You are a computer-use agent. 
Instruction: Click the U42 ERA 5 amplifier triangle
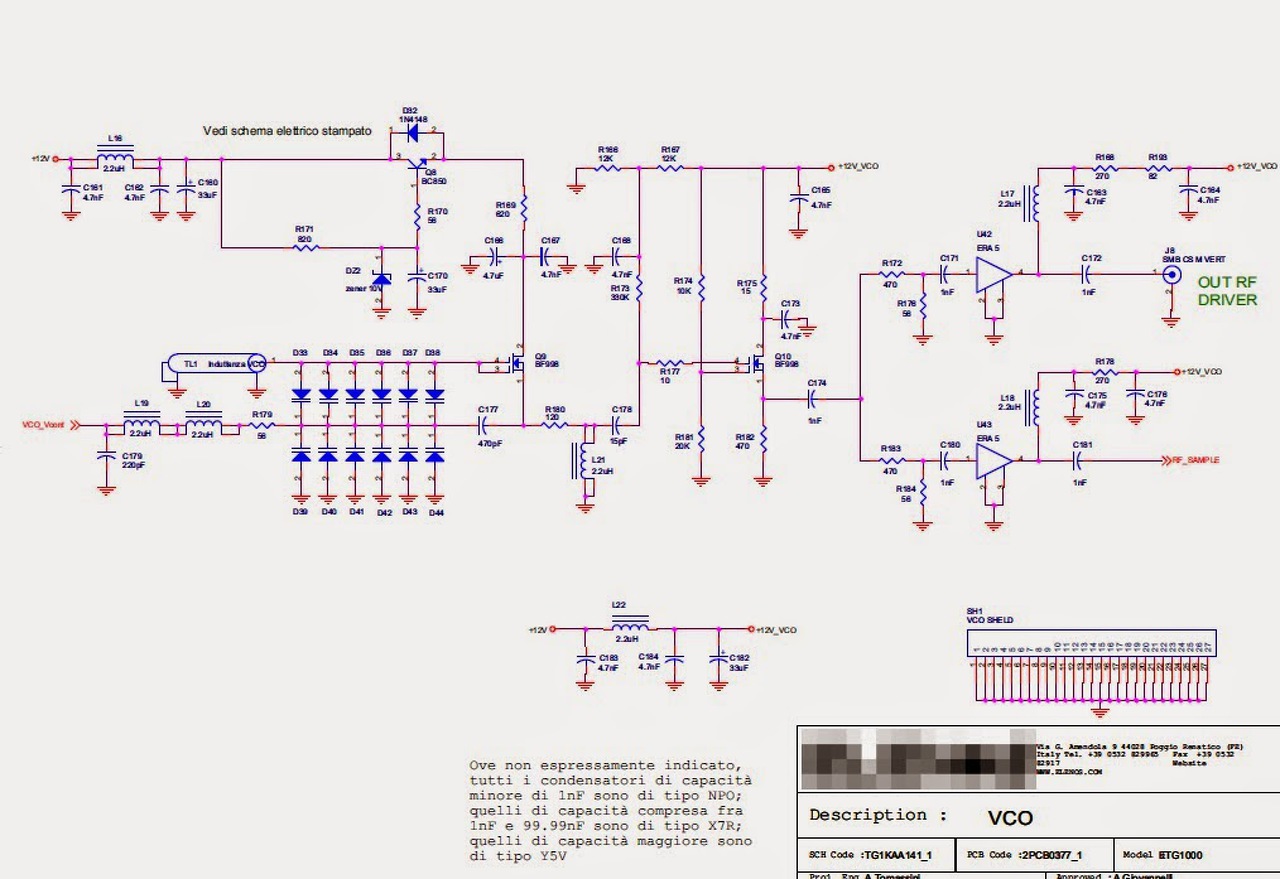click(x=995, y=273)
